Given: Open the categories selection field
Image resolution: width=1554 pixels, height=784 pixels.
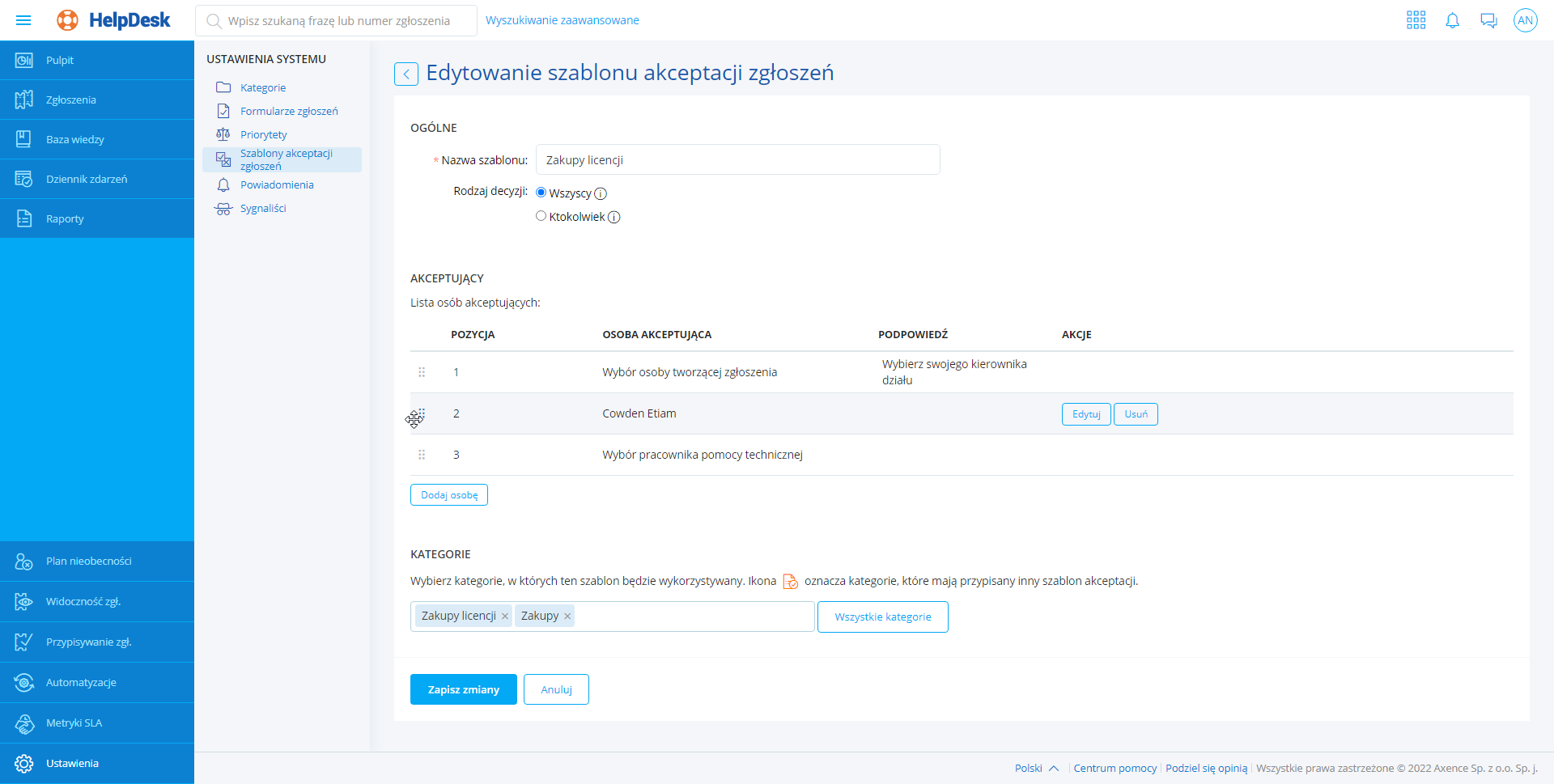Looking at the screenshot, I should point(692,617).
